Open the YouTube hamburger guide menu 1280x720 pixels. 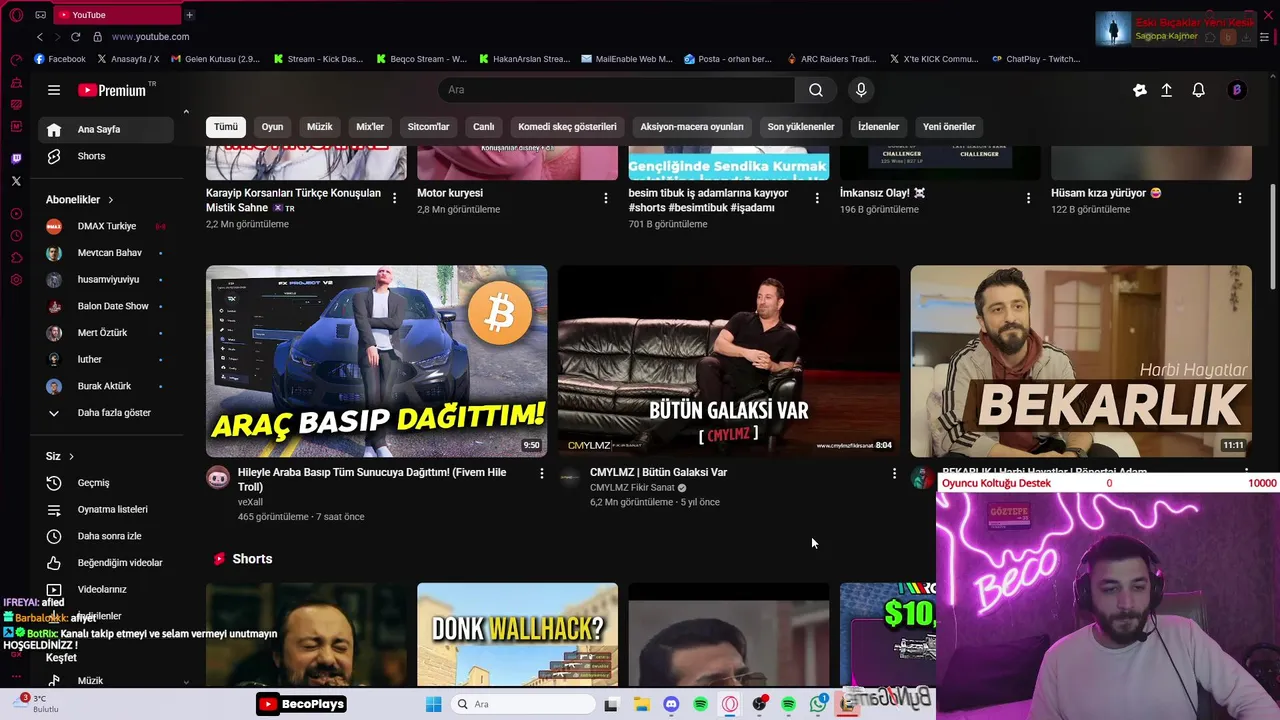(x=54, y=90)
